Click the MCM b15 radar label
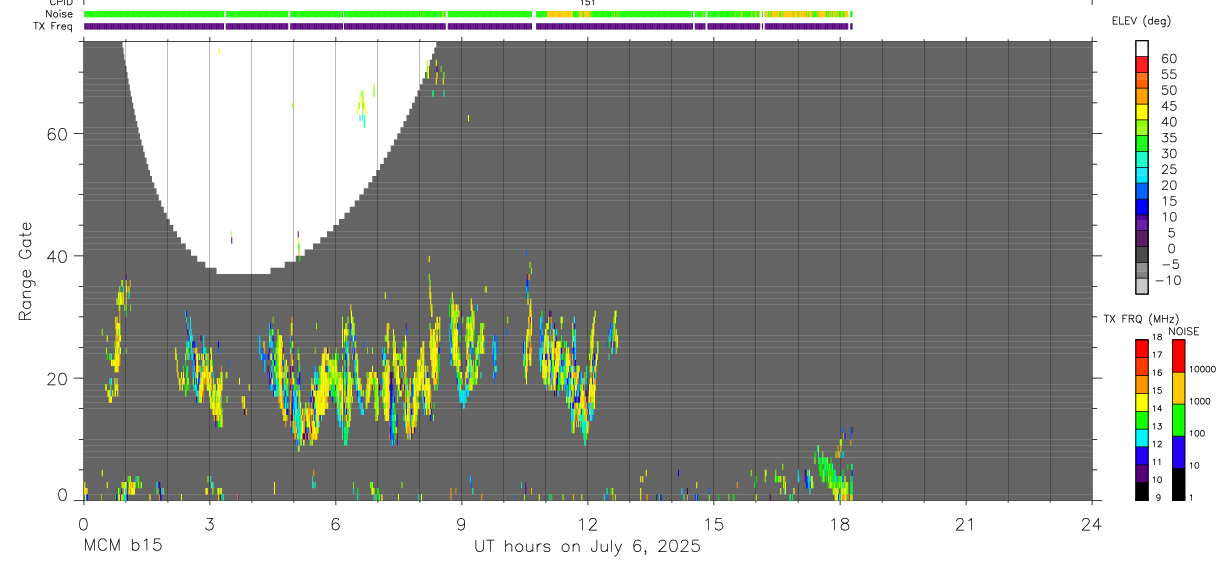The height and width of the screenshot is (567, 1228). tap(122, 547)
